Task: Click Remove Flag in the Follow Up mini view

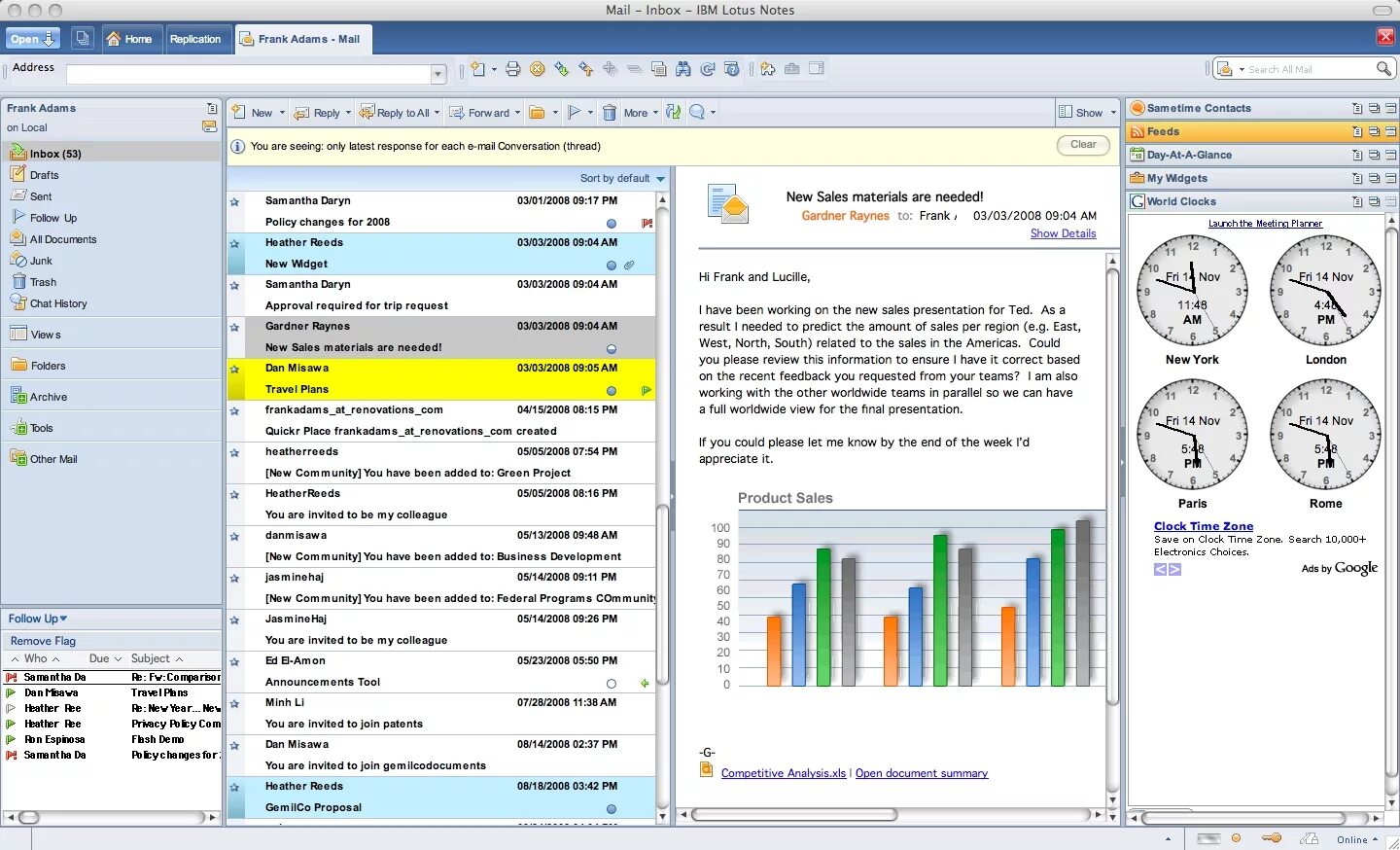Action: point(43,641)
